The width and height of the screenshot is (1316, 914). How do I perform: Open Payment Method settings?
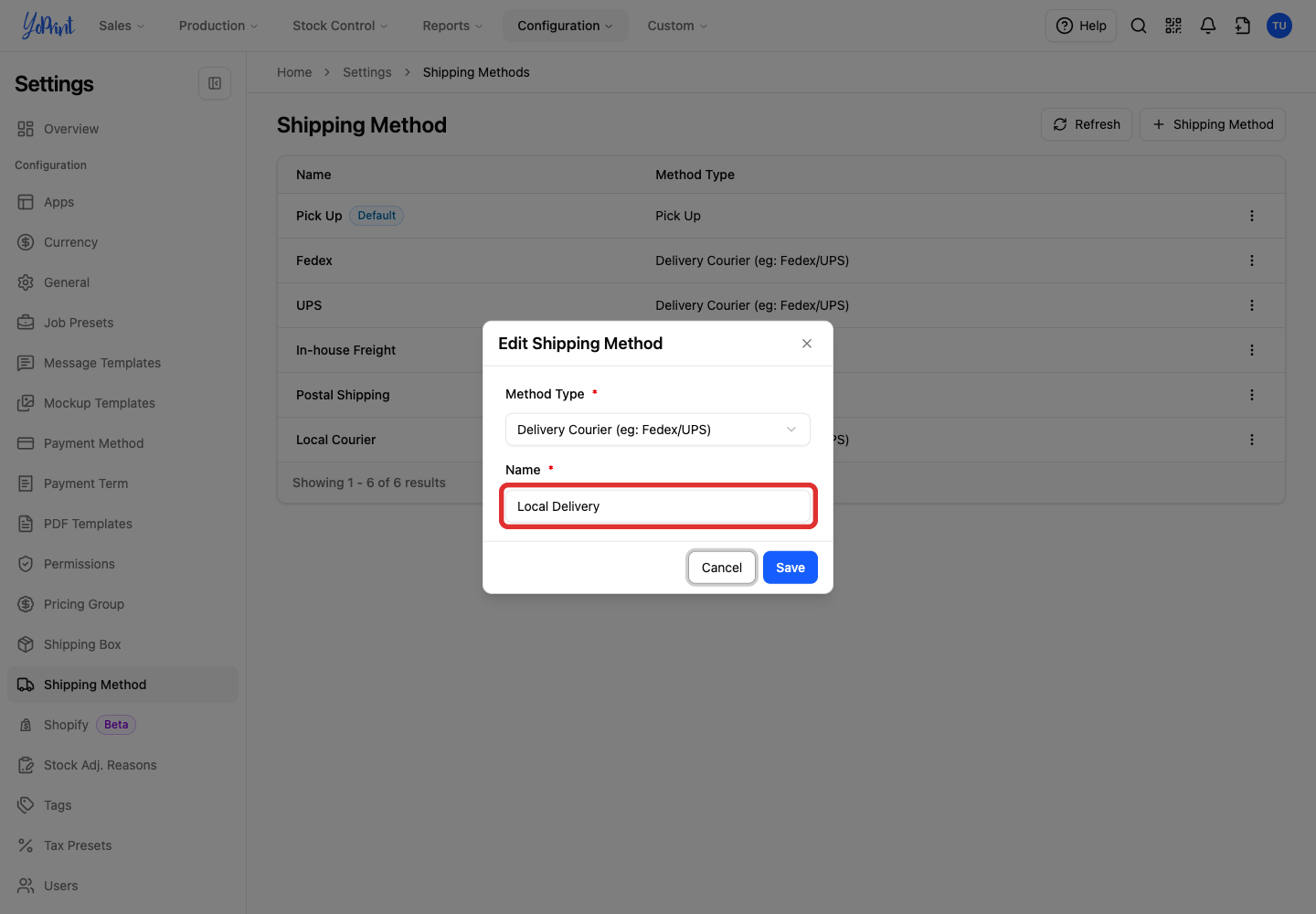point(122,443)
